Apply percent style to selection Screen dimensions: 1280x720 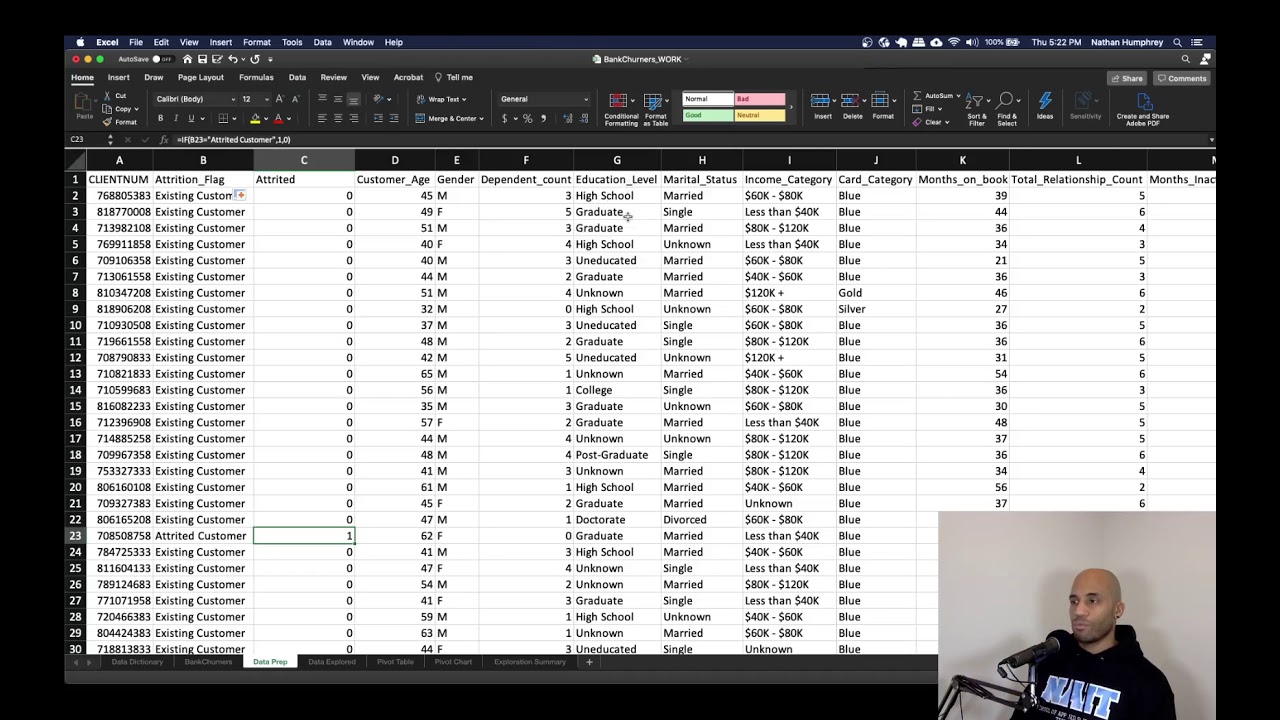pyautogui.click(x=527, y=119)
